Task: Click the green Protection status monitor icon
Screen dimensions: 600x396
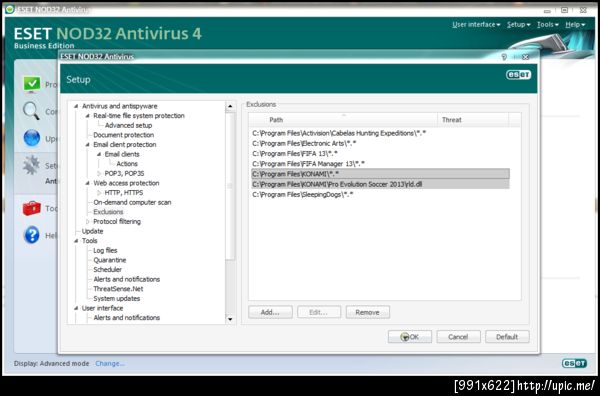Action: [x=32, y=84]
